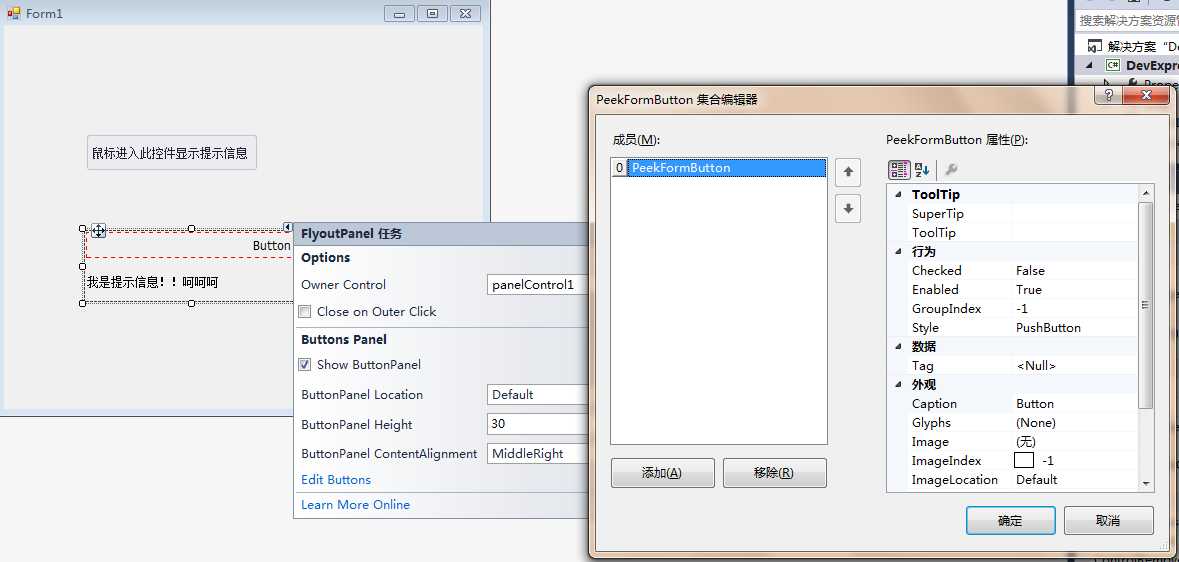Open ButtonPanel Location dropdown
Screen dimensions: 1179x562
tap(538, 394)
